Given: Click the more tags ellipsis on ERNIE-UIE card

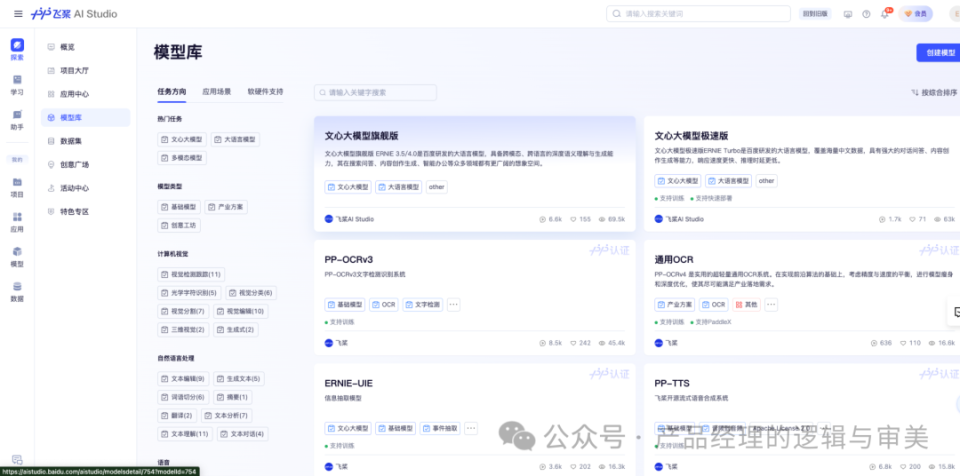Looking at the screenshot, I should click(x=471, y=428).
